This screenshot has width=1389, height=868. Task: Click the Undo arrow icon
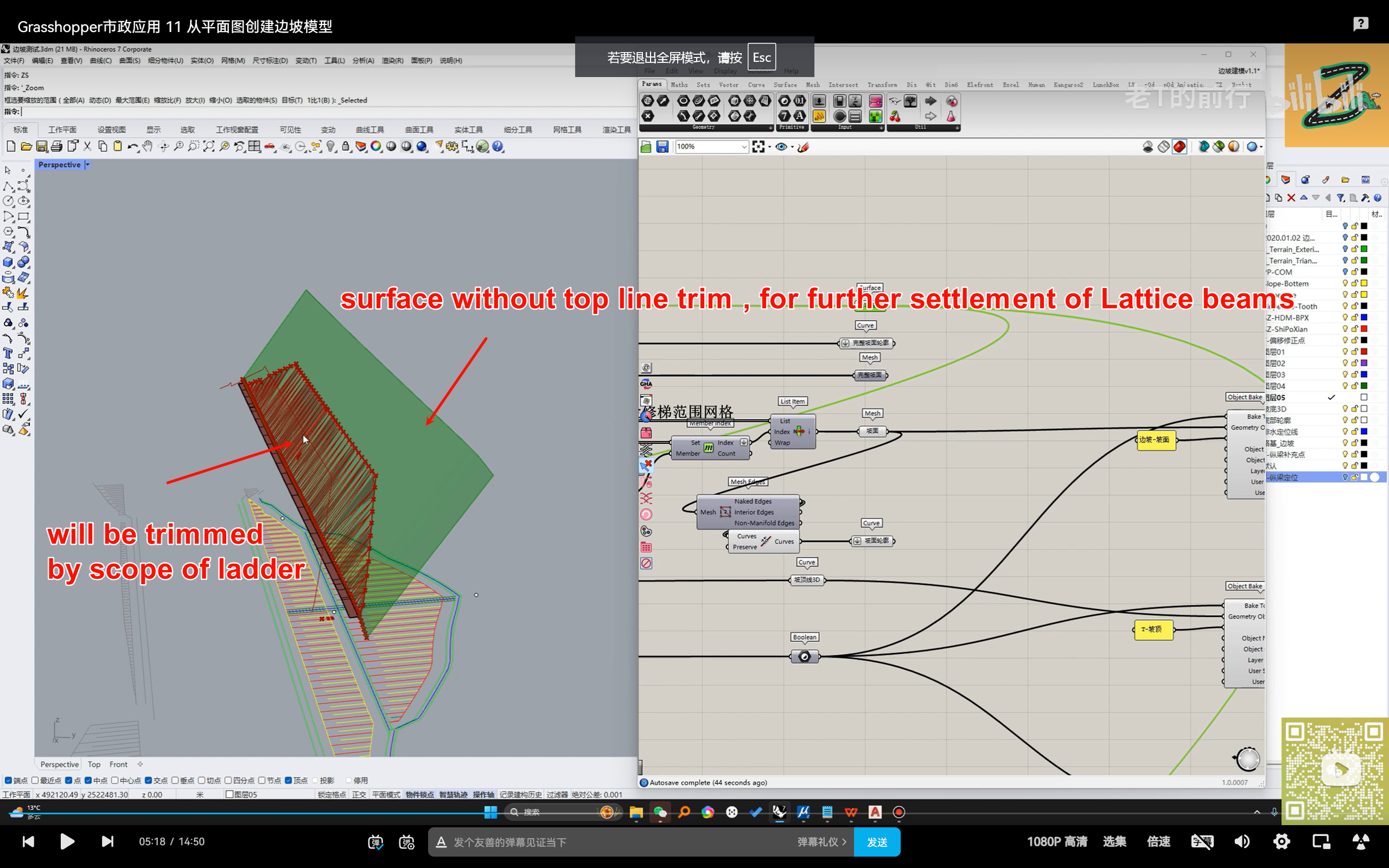132,146
